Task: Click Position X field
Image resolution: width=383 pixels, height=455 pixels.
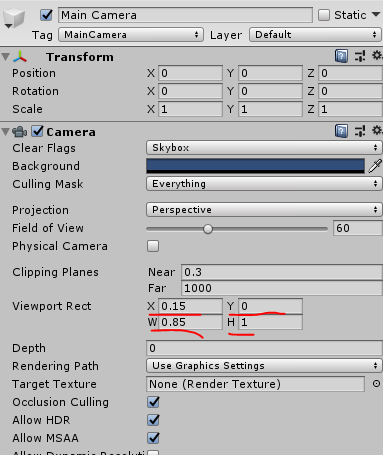Action: 190,73
